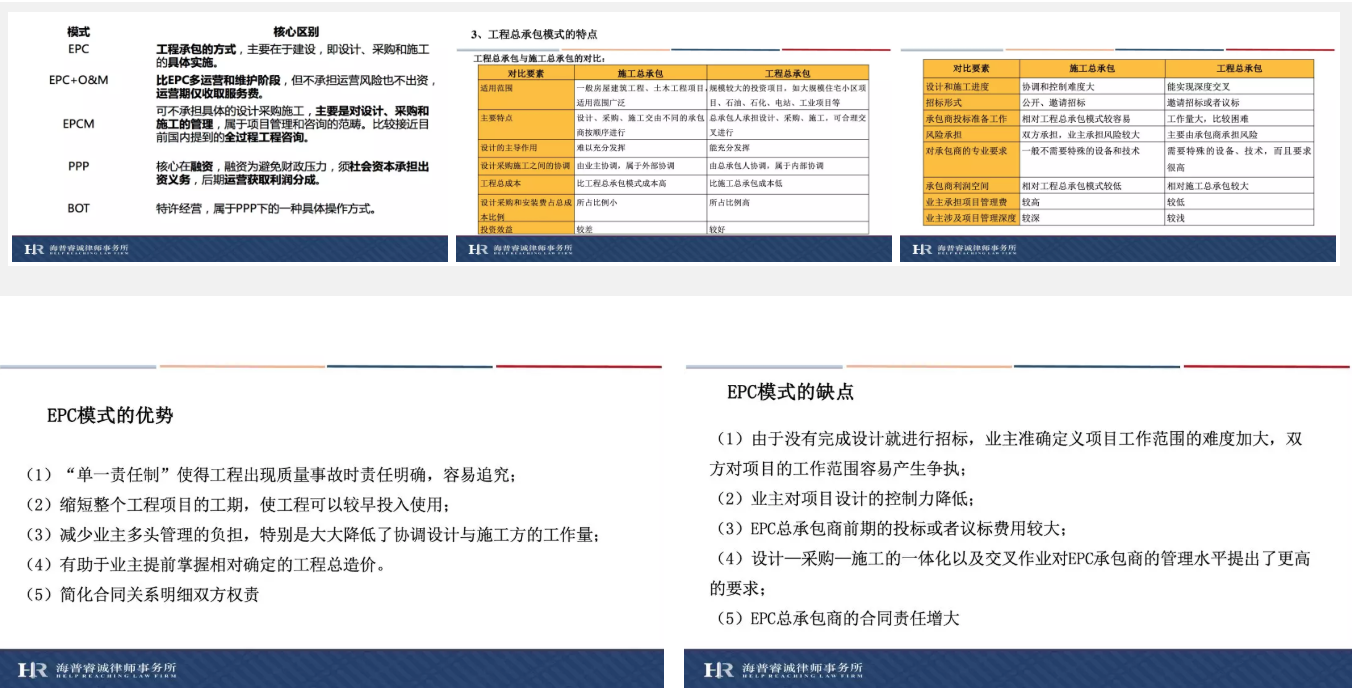Click the '核心区别' column header
The image size is (1354, 688).
coord(296,32)
